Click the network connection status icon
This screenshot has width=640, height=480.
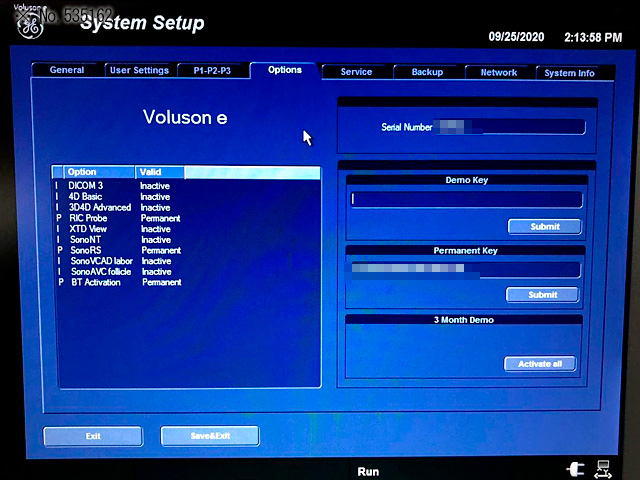[x=603, y=469]
